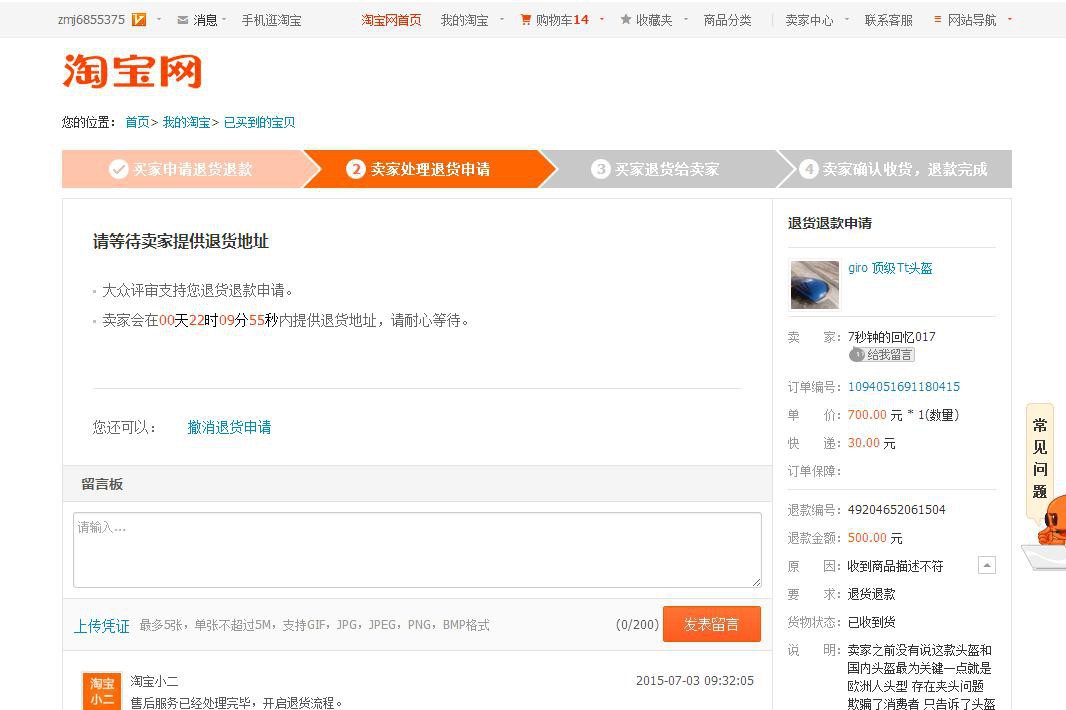Screen dimensions: 1066x710
Task: Click the shipping fee 30.00 元
Action: coord(872,443)
